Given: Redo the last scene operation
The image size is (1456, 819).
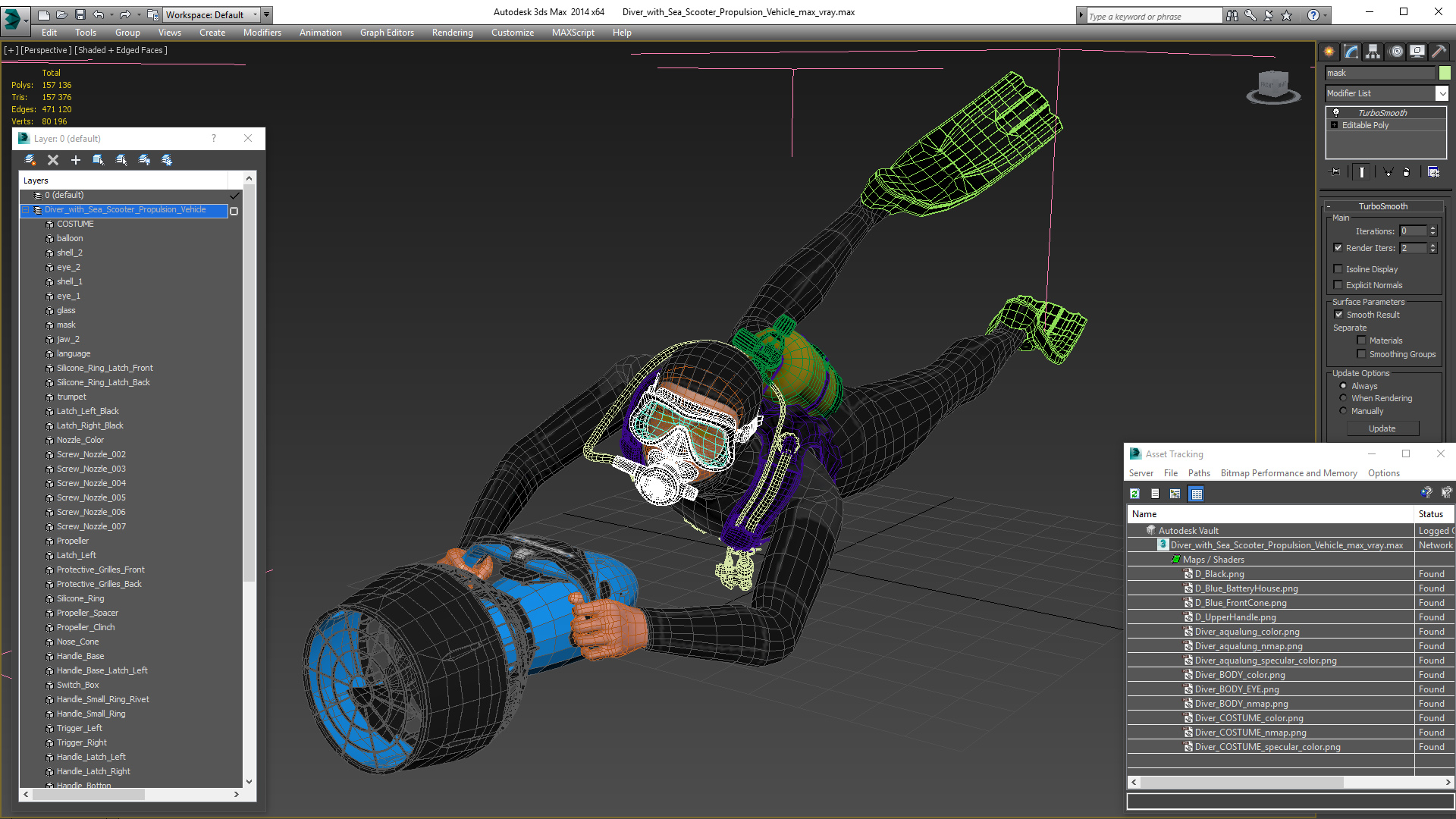Looking at the screenshot, I should 124,14.
